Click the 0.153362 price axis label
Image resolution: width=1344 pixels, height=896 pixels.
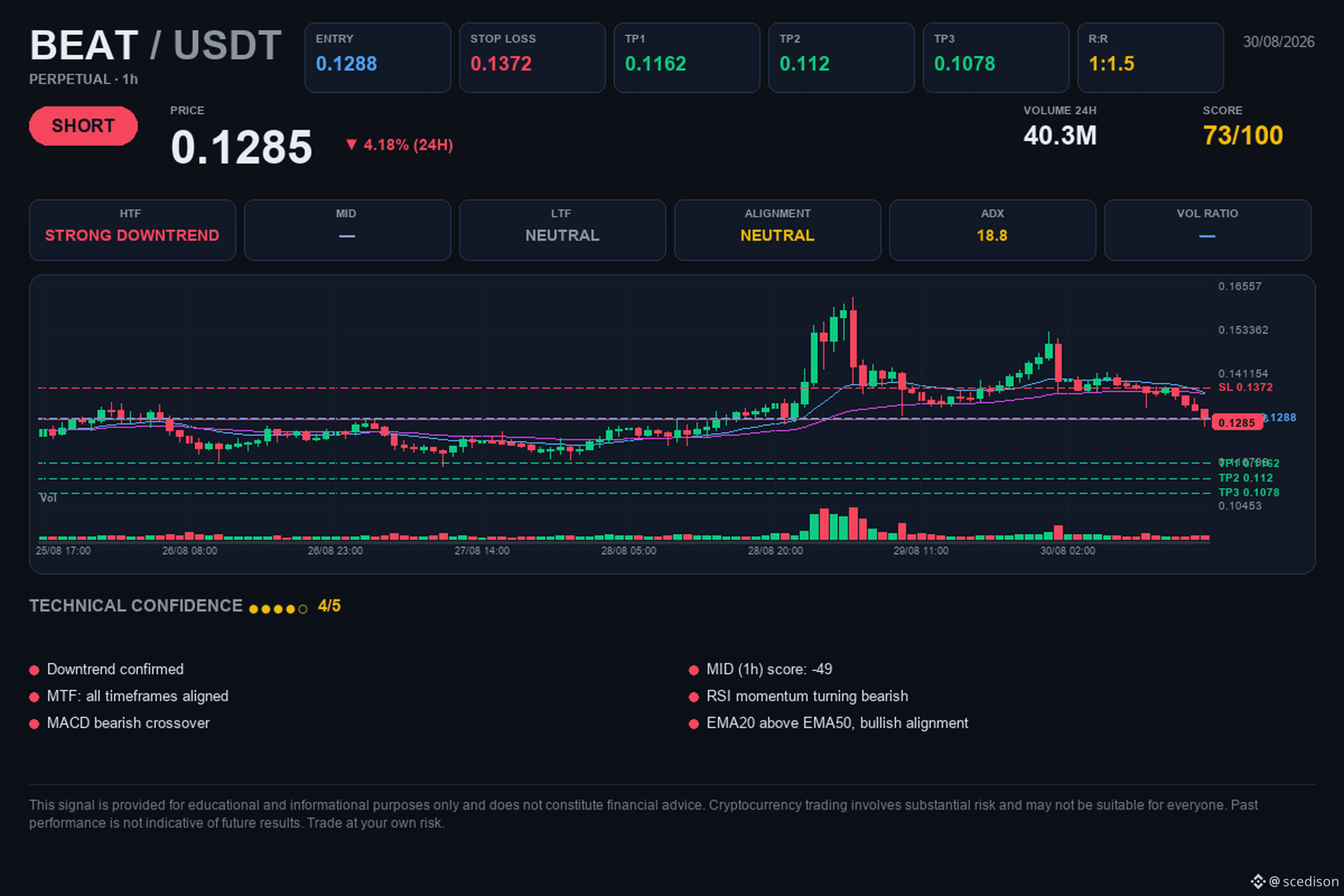pyautogui.click(x=1243, y=330)
